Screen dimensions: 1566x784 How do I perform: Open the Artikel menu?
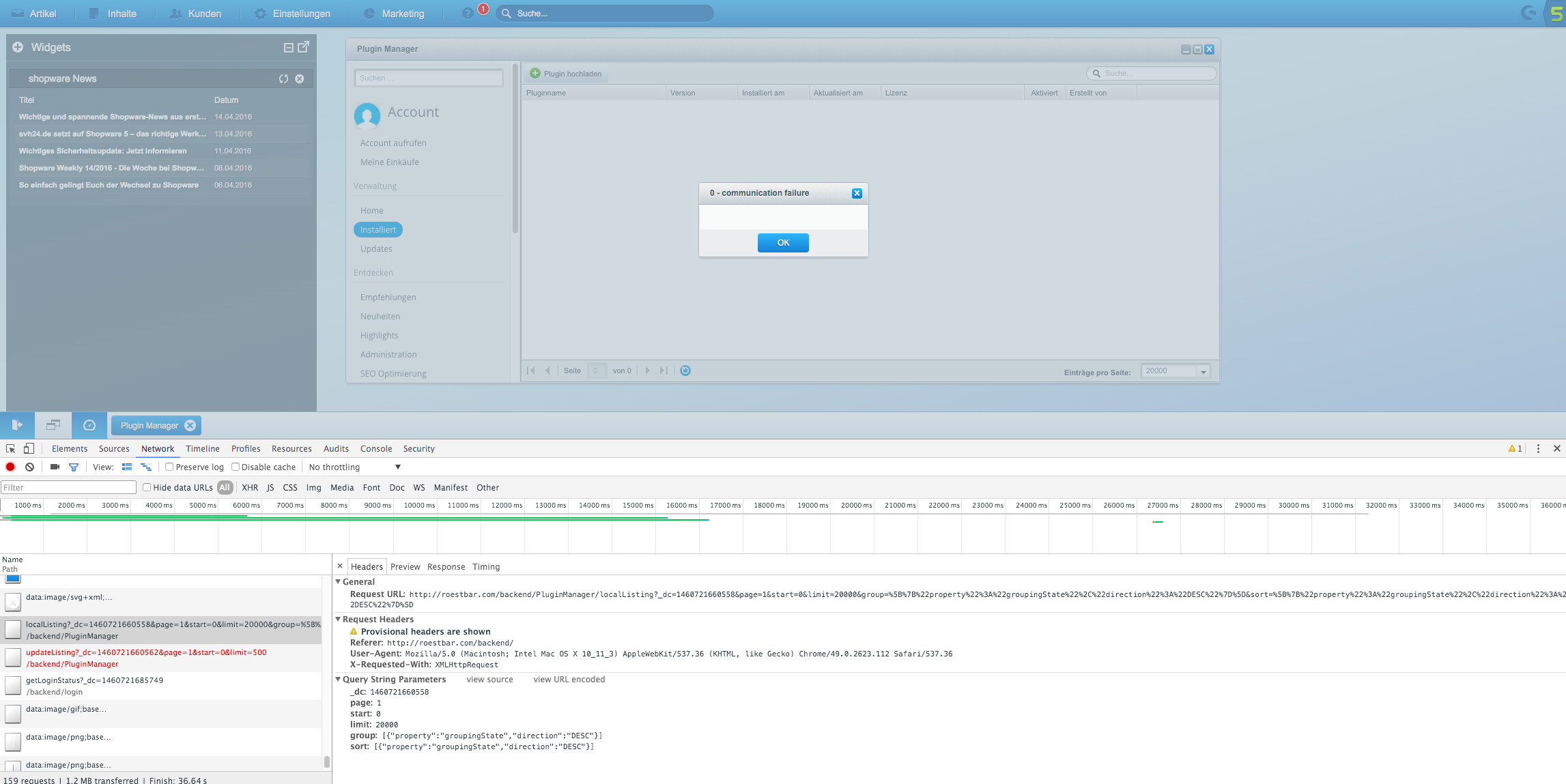click(34, 14)
